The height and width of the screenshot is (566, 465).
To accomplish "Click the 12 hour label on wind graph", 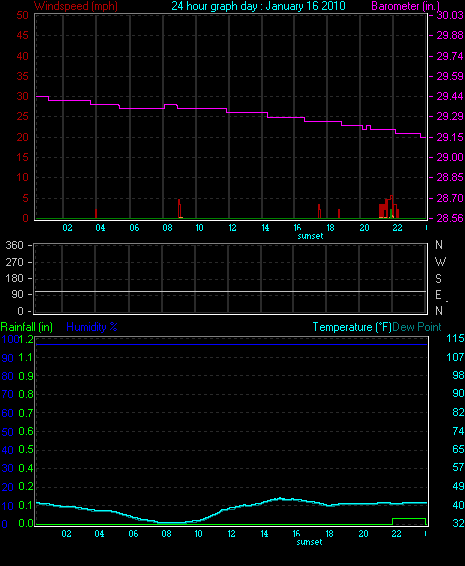I will [232, 228].
